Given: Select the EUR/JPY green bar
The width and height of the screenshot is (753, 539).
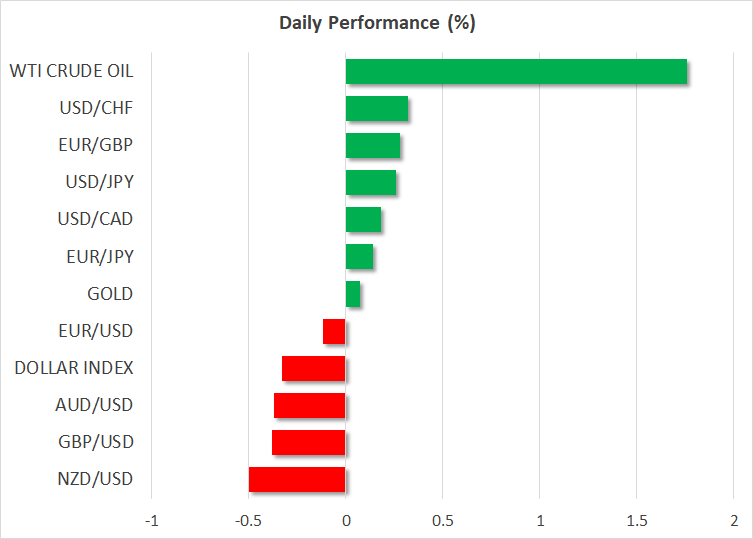Looking at the screenshot, I should point(359,256).
